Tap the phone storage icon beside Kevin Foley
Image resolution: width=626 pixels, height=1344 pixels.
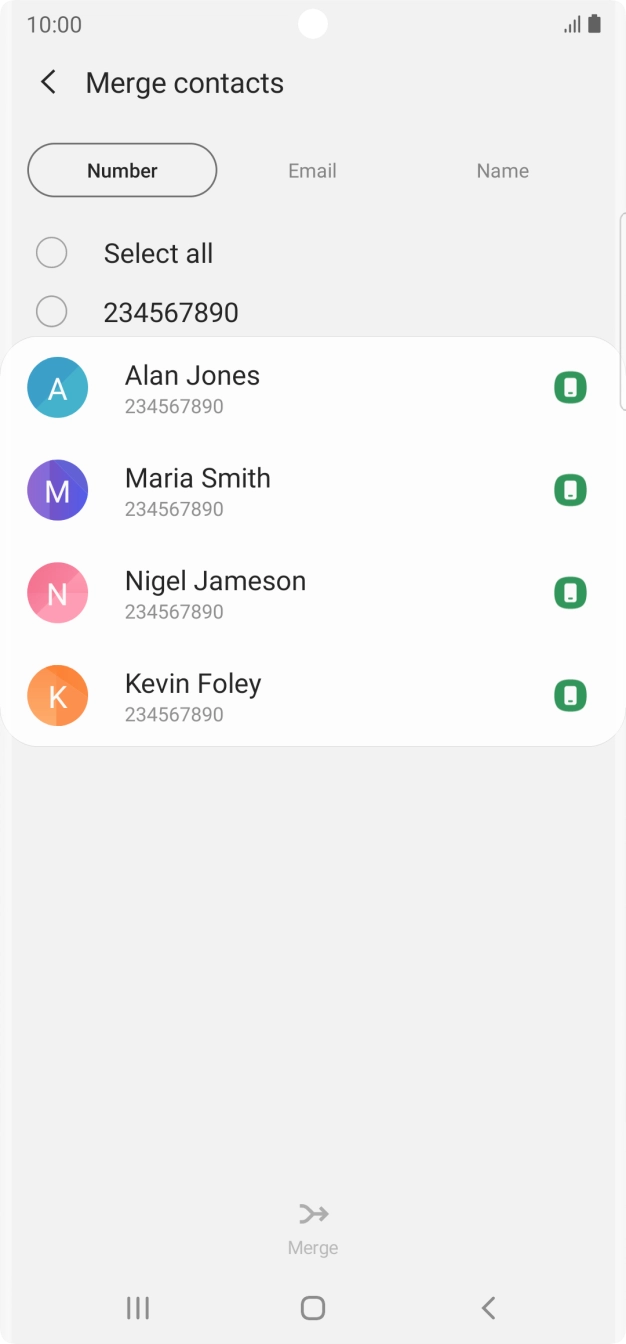[570, 696]
